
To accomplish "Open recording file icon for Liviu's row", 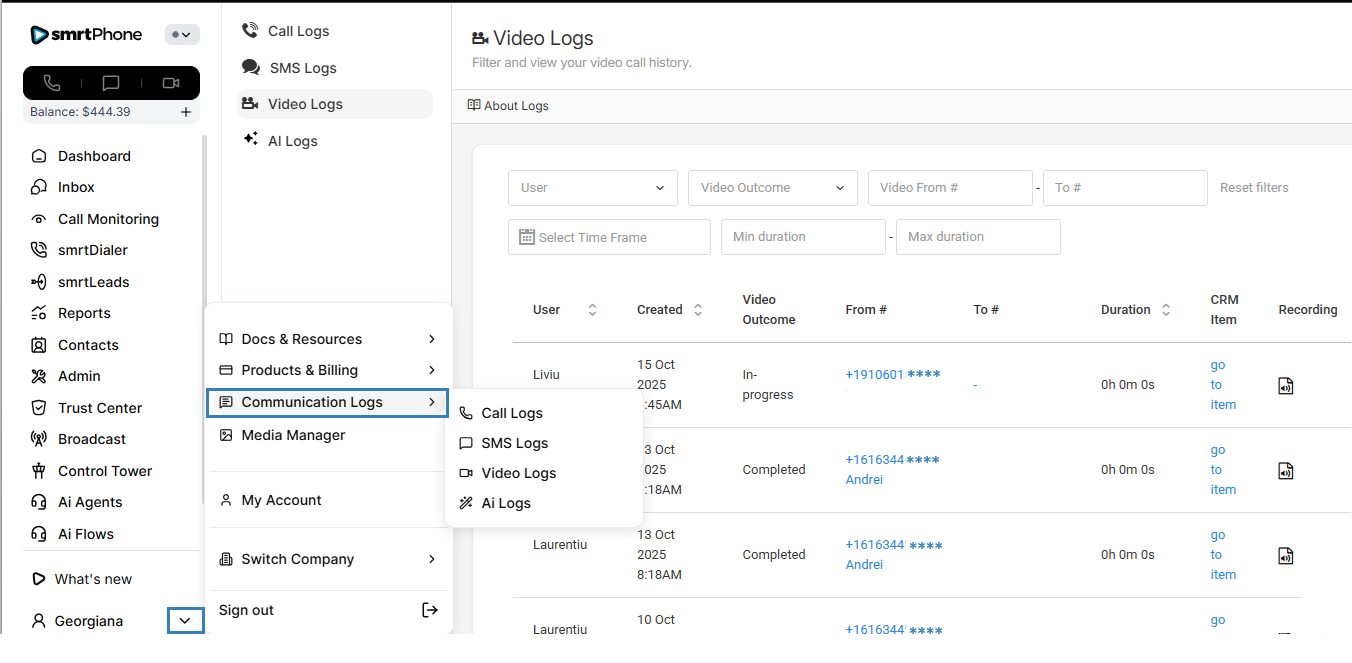I will (x=1286, y=385).
